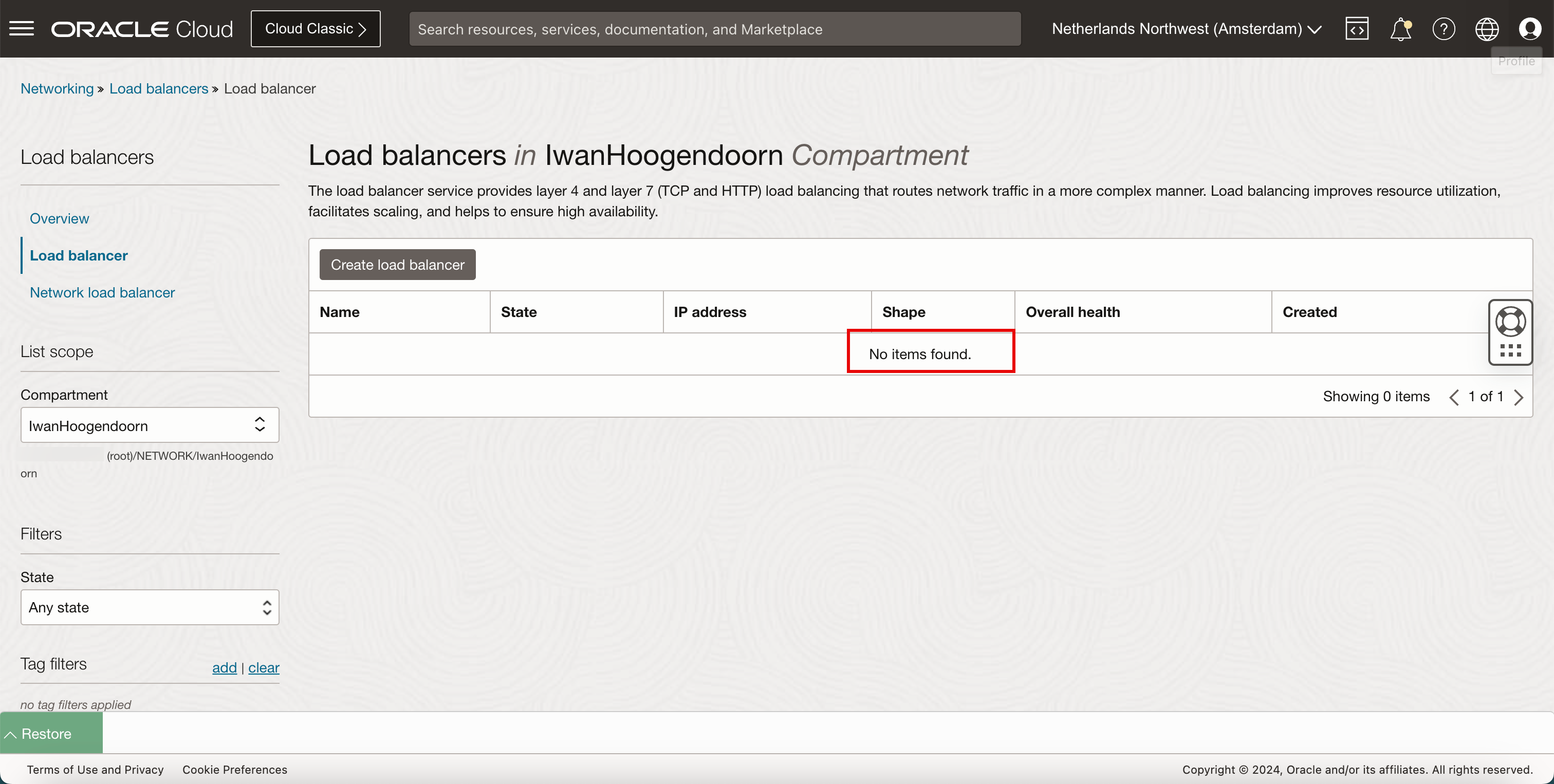Click the add tag filter link

coord(224,667)
